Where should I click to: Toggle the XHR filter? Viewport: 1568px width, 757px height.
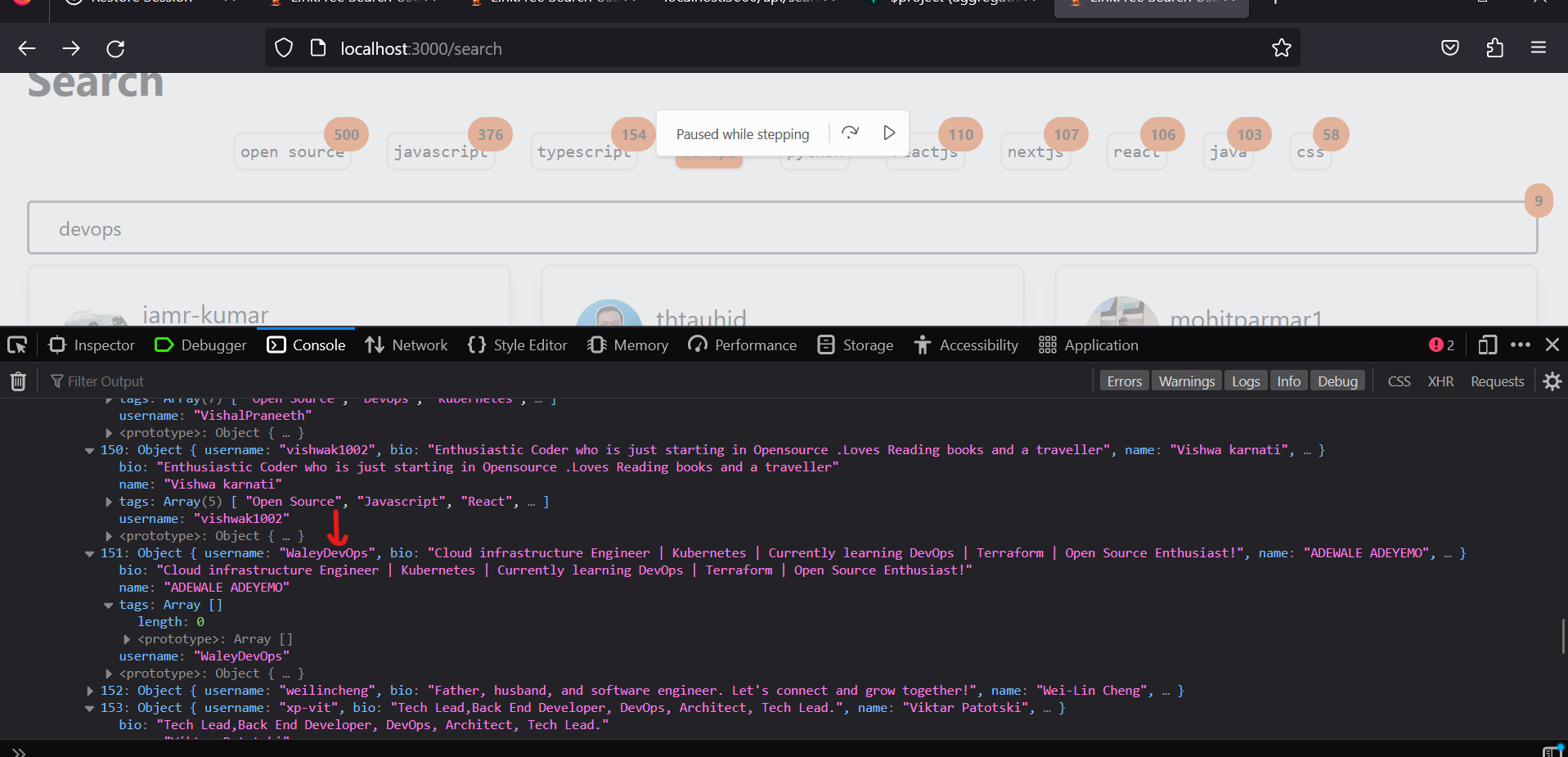click(1440, 381)
